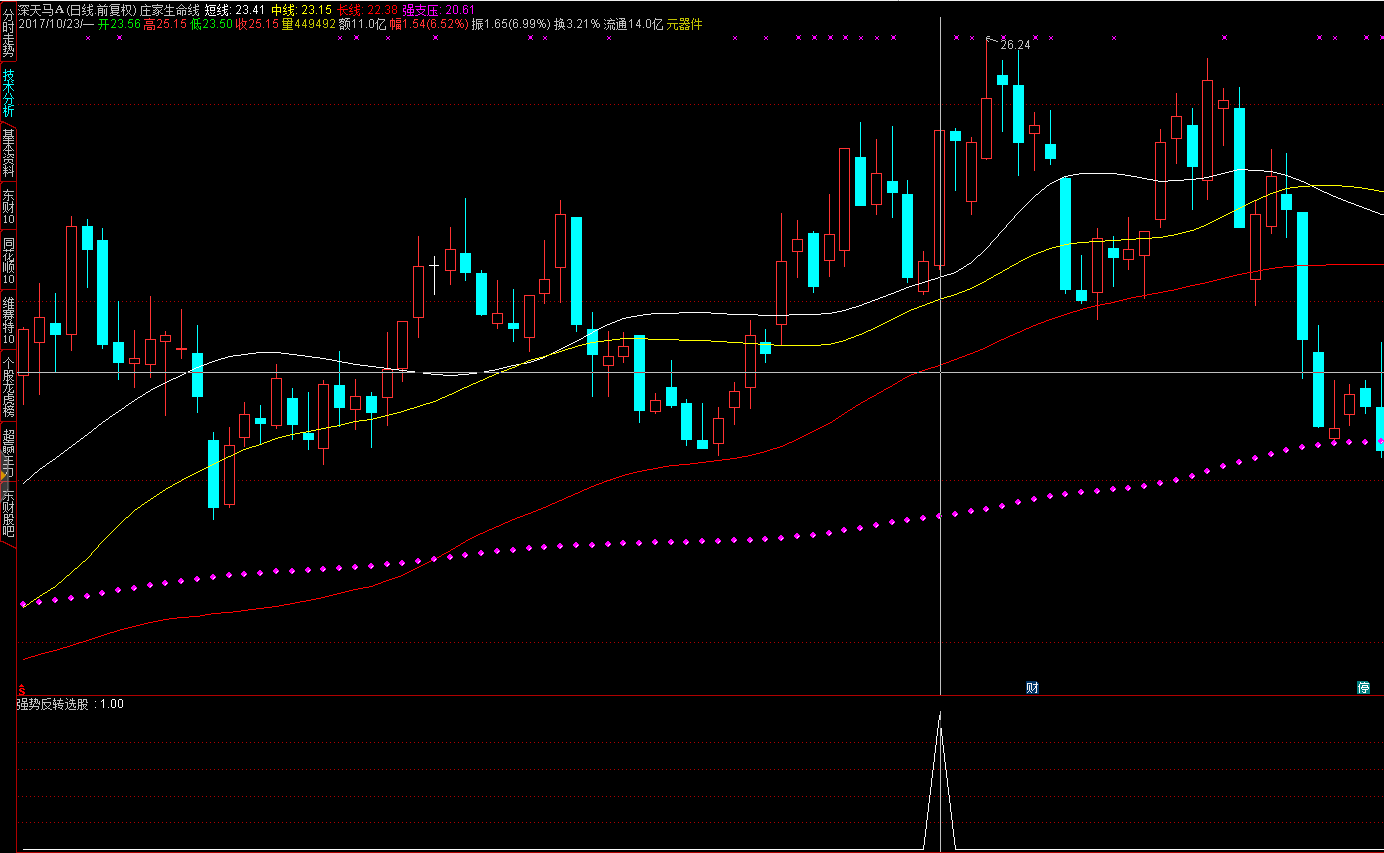Click the 流通14.0亿 float value

633,23
